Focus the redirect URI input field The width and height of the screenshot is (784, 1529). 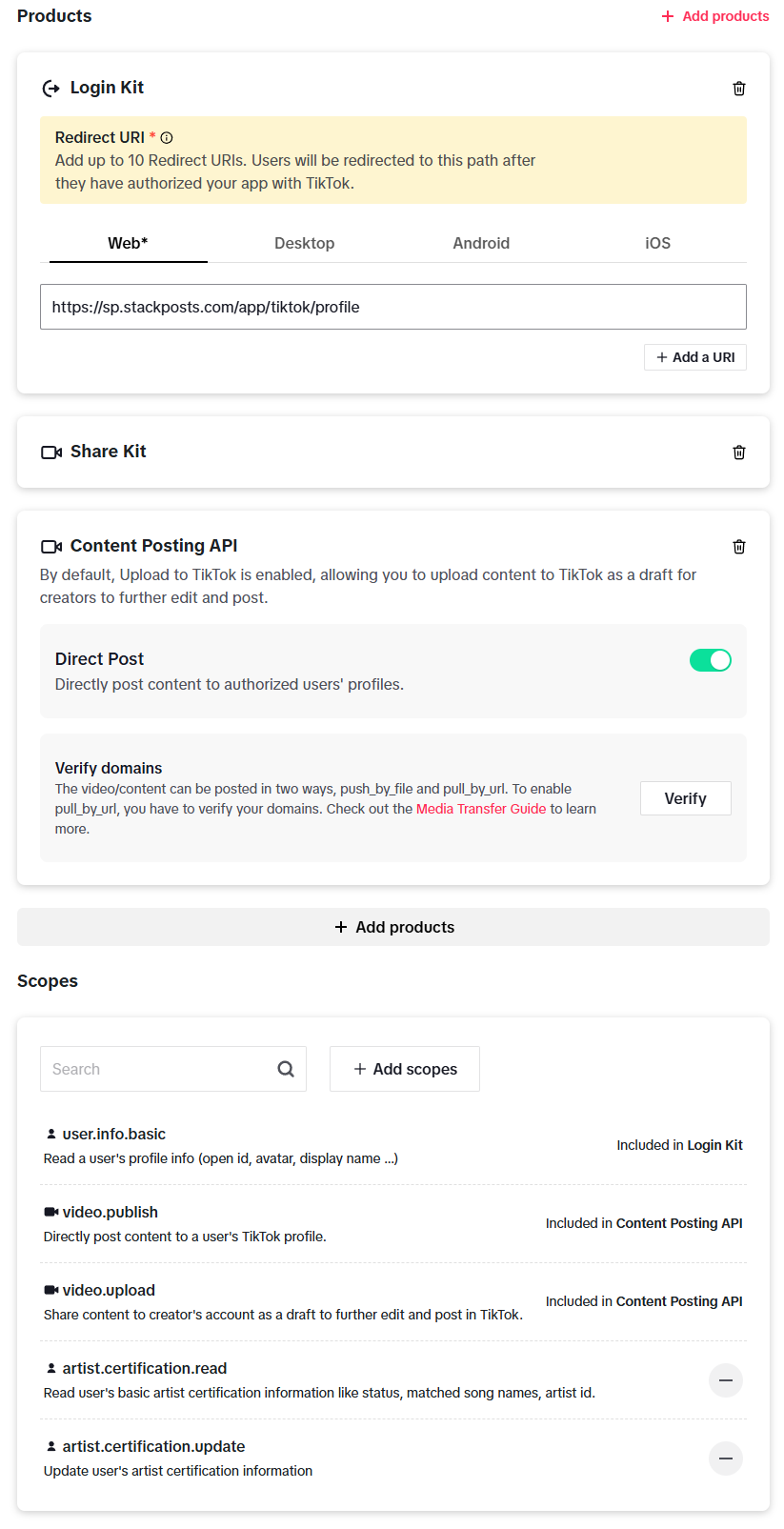click(x=393, y=307)
